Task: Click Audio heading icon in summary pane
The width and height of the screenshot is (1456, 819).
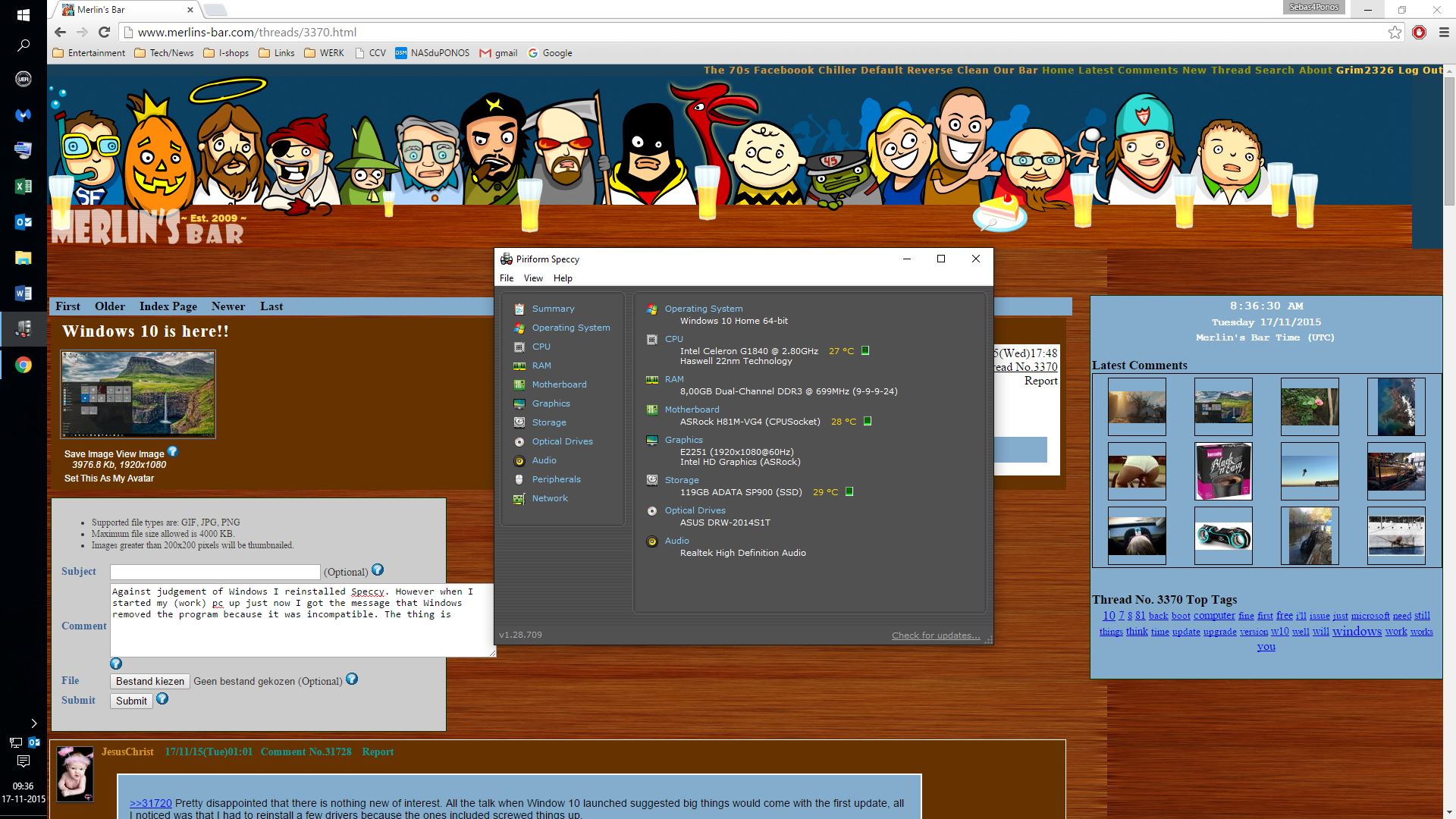Action: click(651, 541)
